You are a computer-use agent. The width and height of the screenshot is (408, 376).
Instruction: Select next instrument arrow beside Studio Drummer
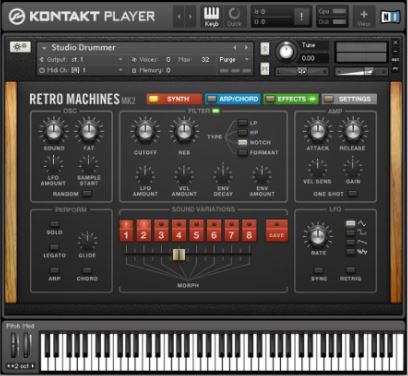(246, 48)
